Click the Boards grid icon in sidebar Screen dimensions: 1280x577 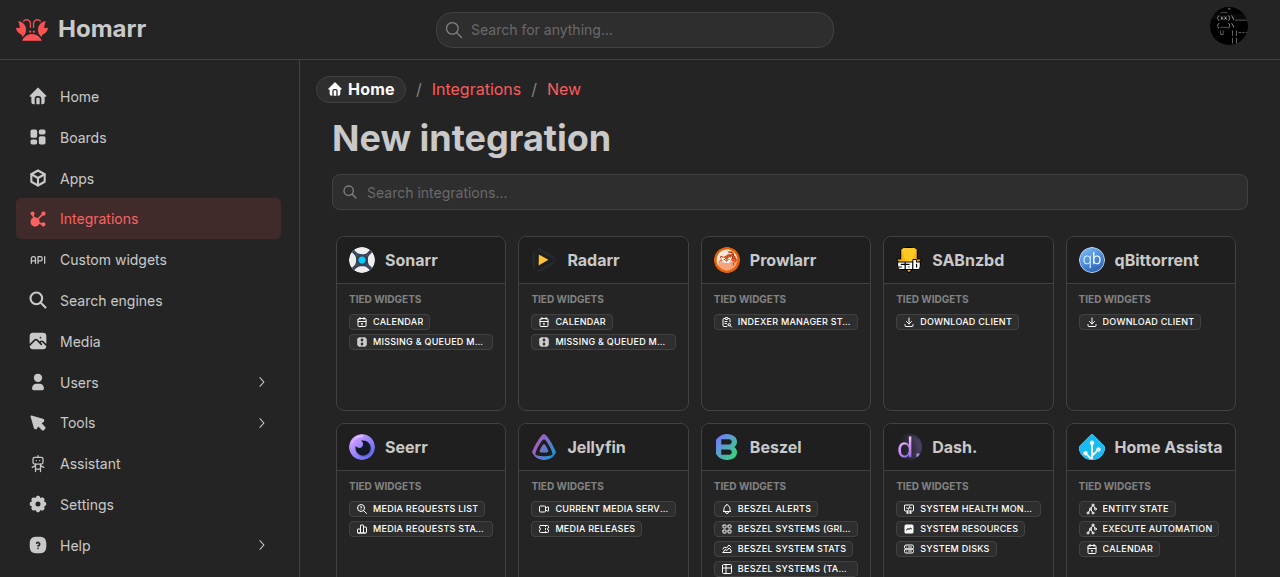tap(38, 138)
